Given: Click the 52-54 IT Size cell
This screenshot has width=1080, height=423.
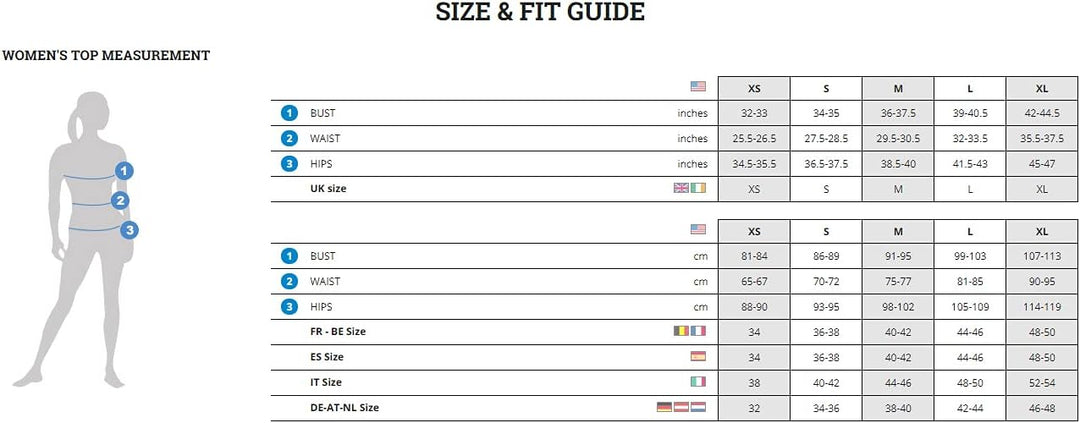Looking at the screenshot, I should (1042, 382).
